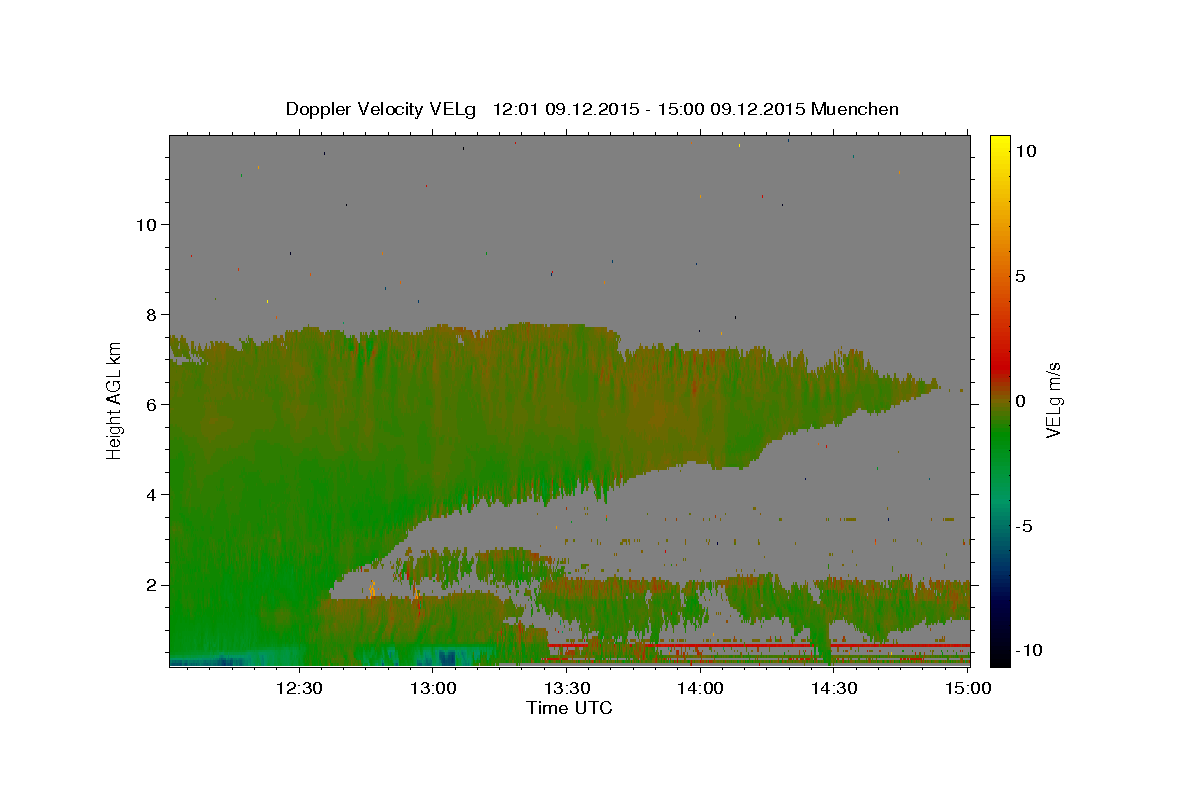Click the plot title 'Doppler Velocity VELg'

(x=381, y=109)
